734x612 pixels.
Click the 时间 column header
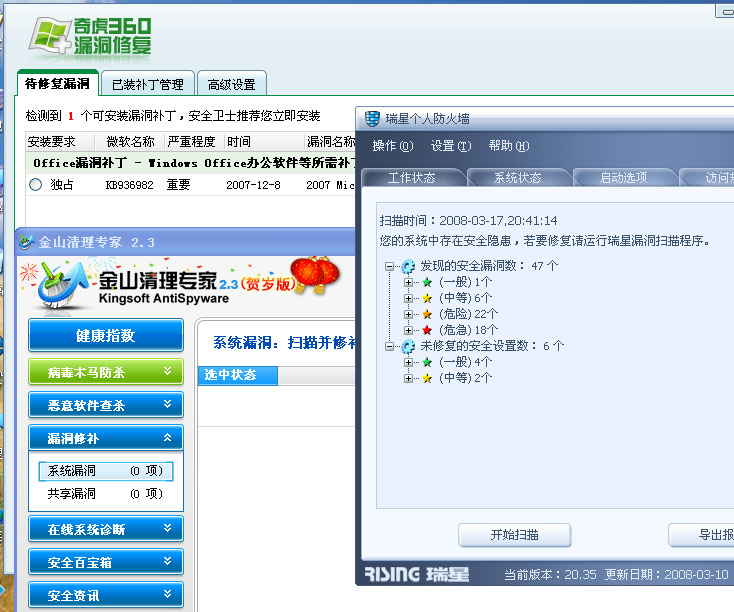[264, 141]
